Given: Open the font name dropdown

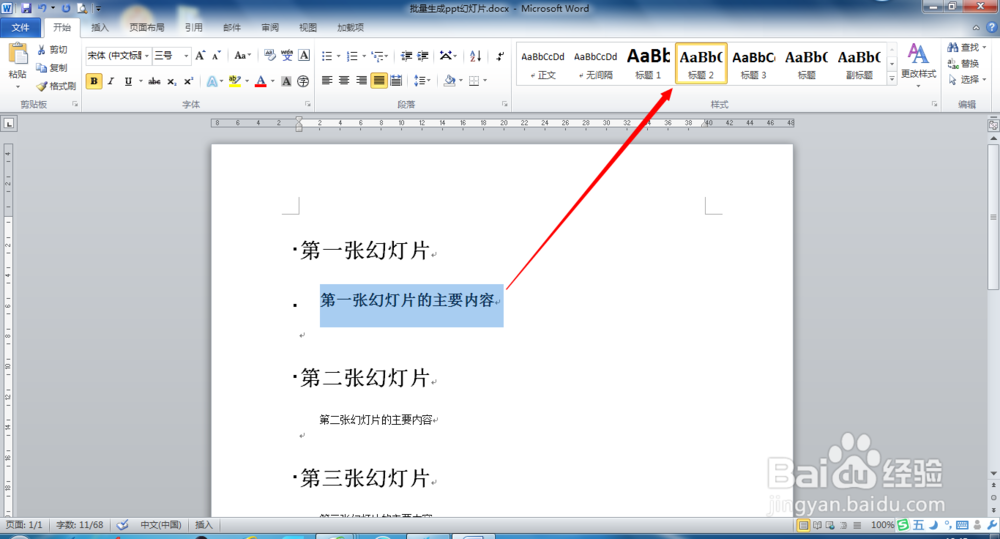Looking at the screenshot, I should point(147,56).
